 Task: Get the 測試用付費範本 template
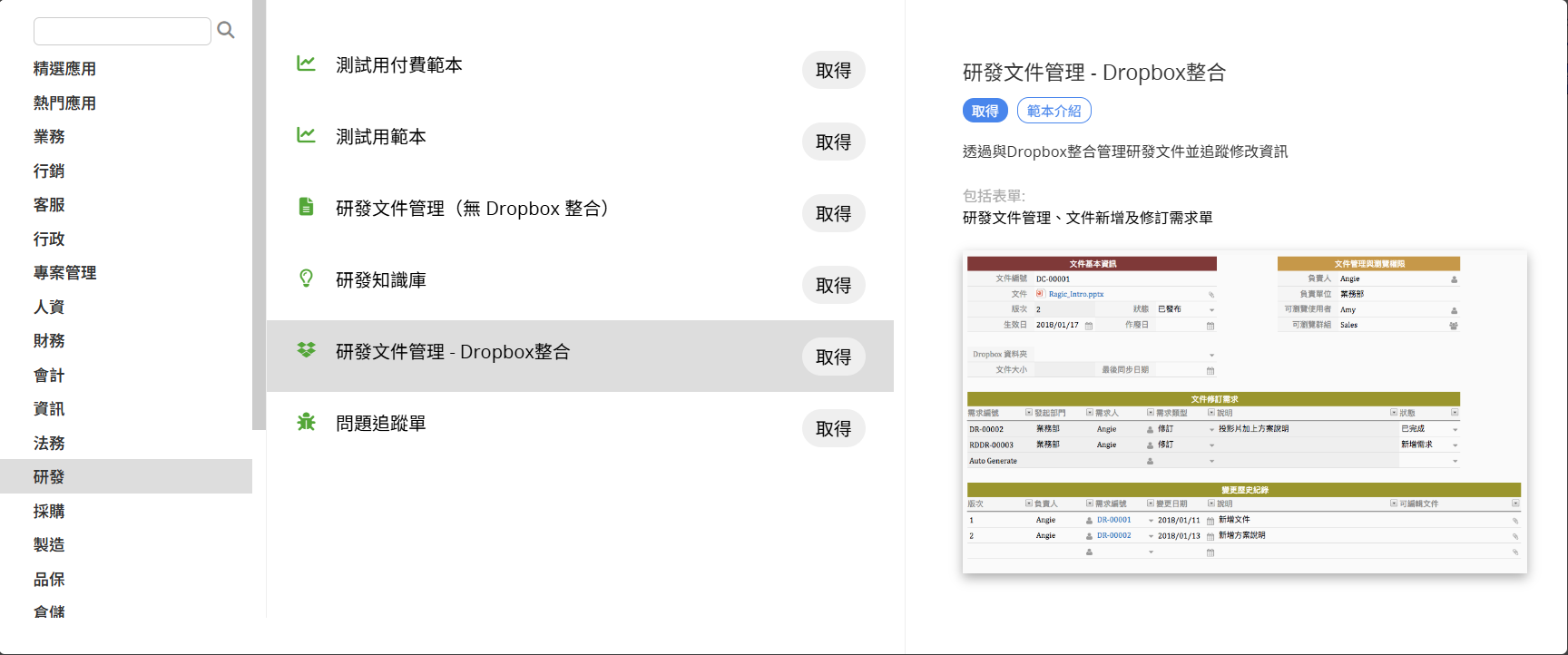coord(833,71)
